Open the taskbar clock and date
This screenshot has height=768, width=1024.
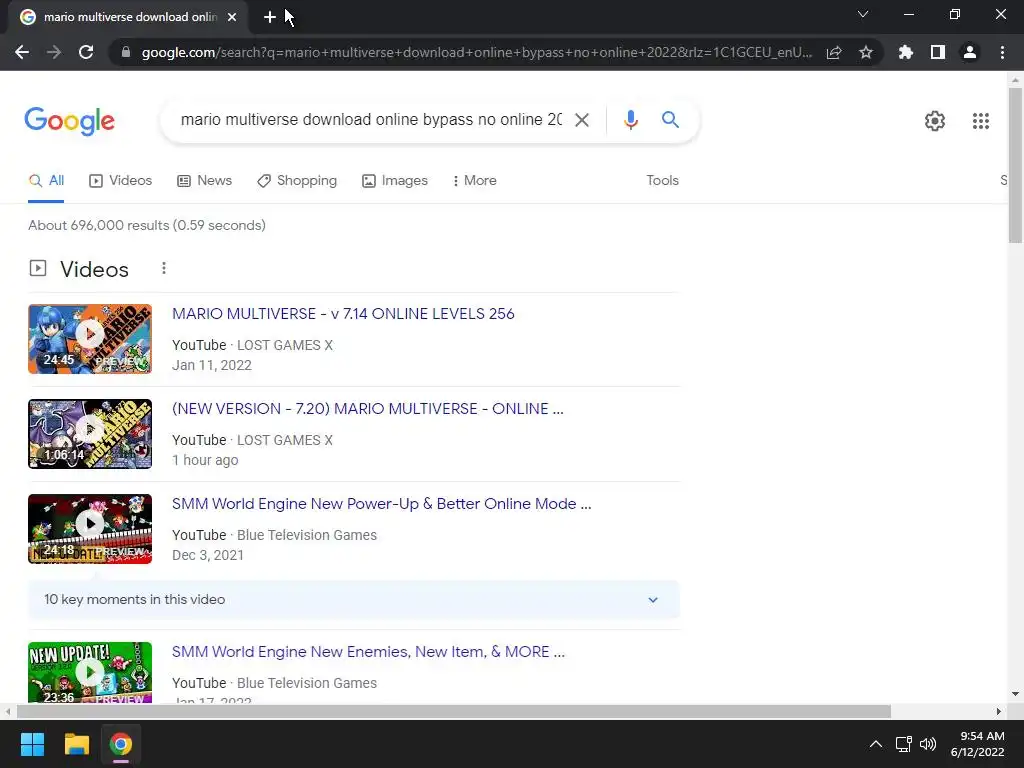978,744
